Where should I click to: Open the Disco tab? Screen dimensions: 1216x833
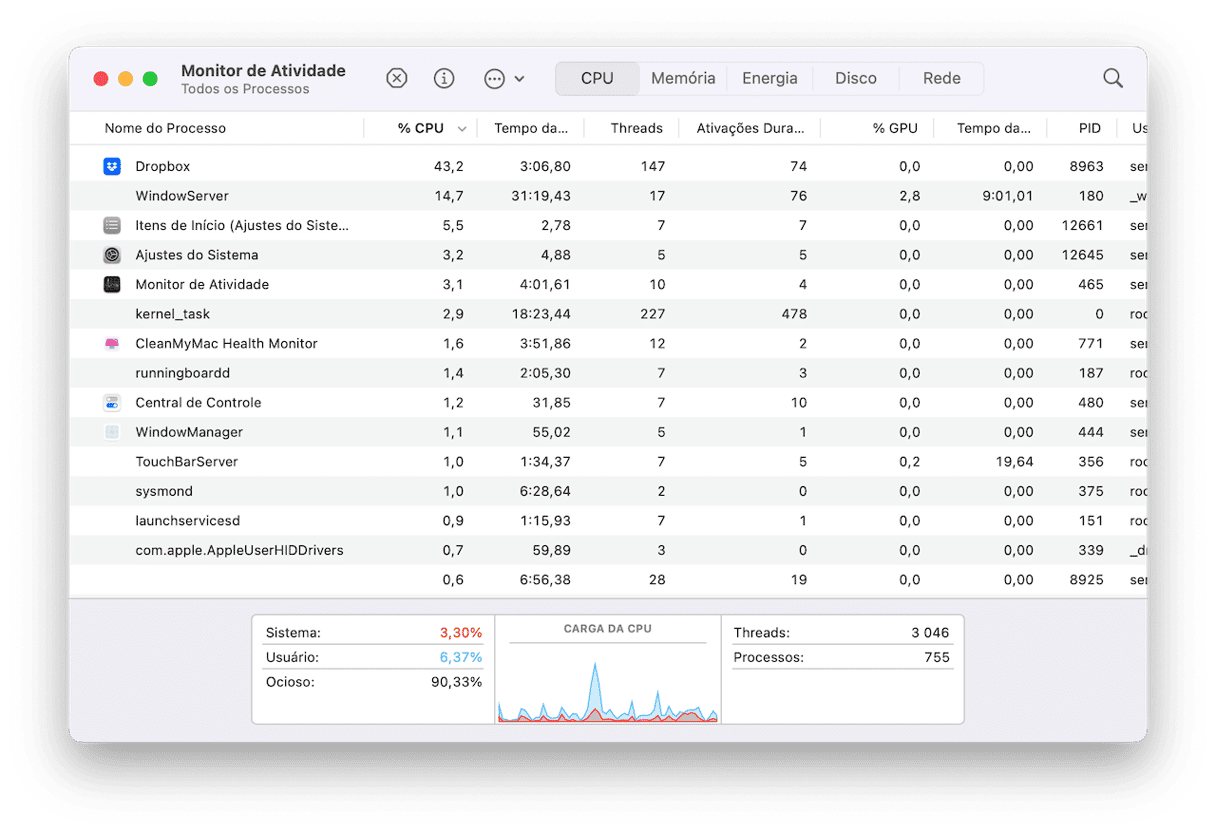(x=855, y=78)
